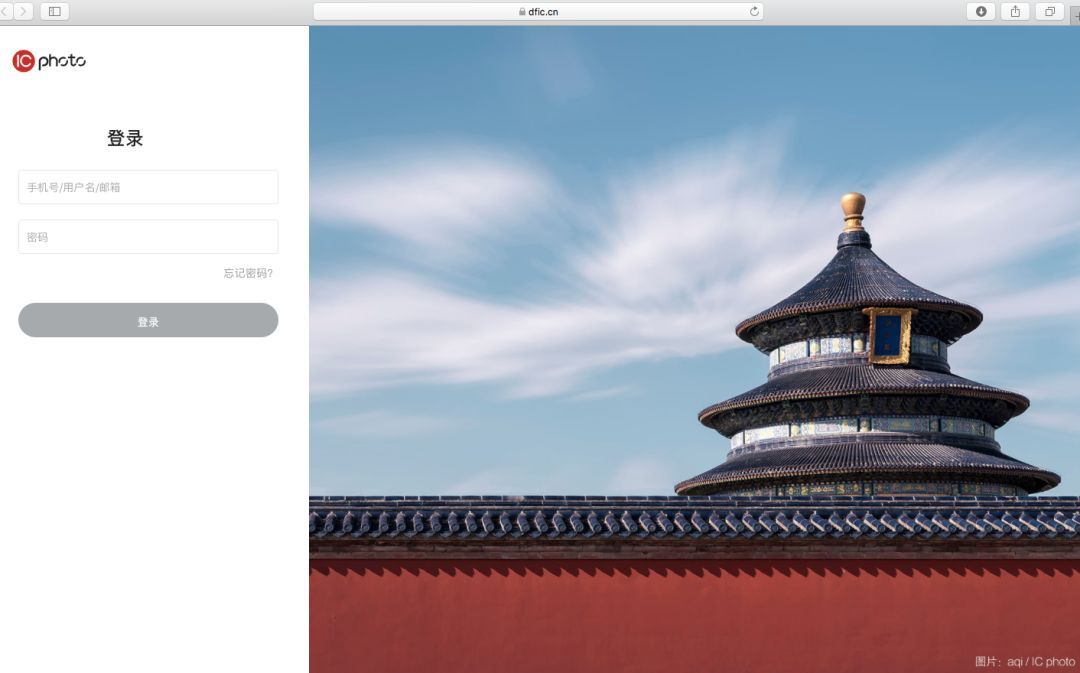Focus the 手机号/用户名/邮箱 field
The height and width of the screenshot is (673, 1080).
[148, 187]
